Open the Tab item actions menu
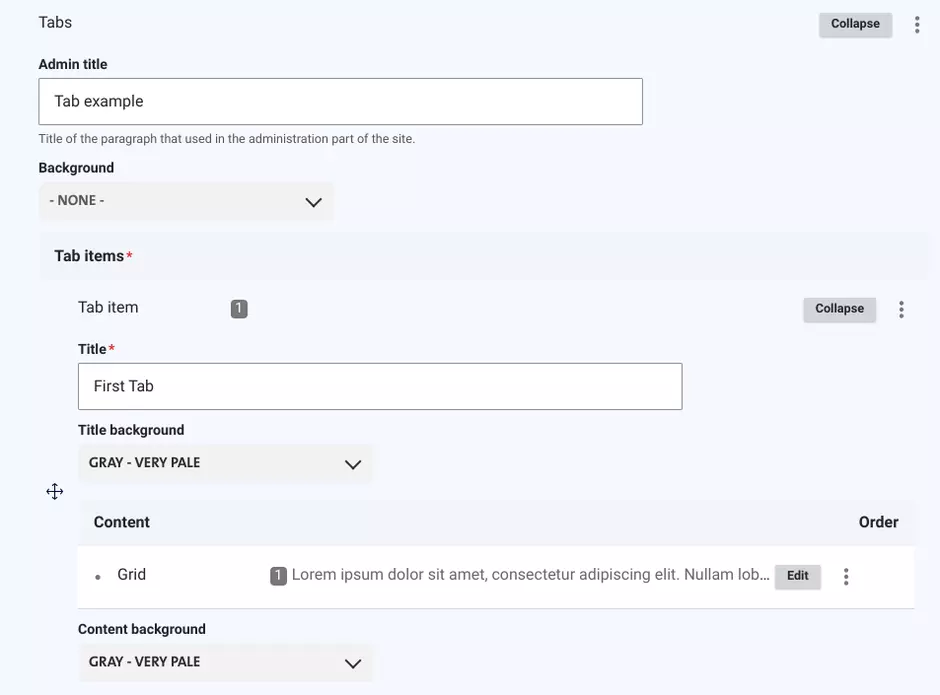This screenshot has height=695, width=940. (x=901, y=309)
